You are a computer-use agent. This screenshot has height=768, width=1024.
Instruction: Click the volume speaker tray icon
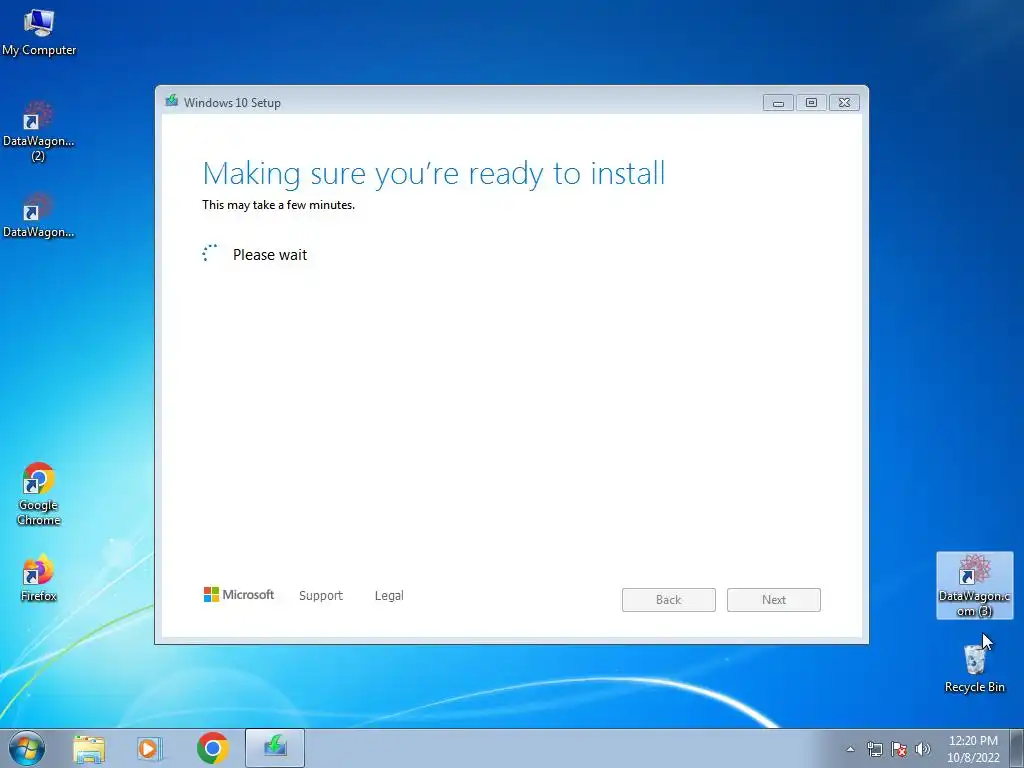click(922, 749)
